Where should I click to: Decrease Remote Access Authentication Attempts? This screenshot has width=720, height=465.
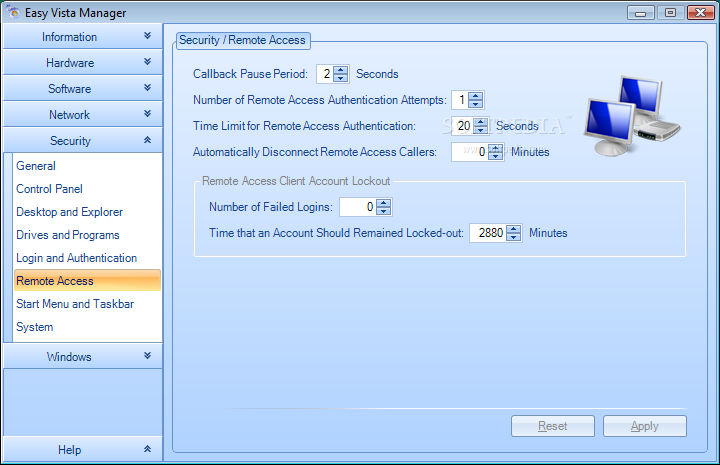(x=476, y=104)
